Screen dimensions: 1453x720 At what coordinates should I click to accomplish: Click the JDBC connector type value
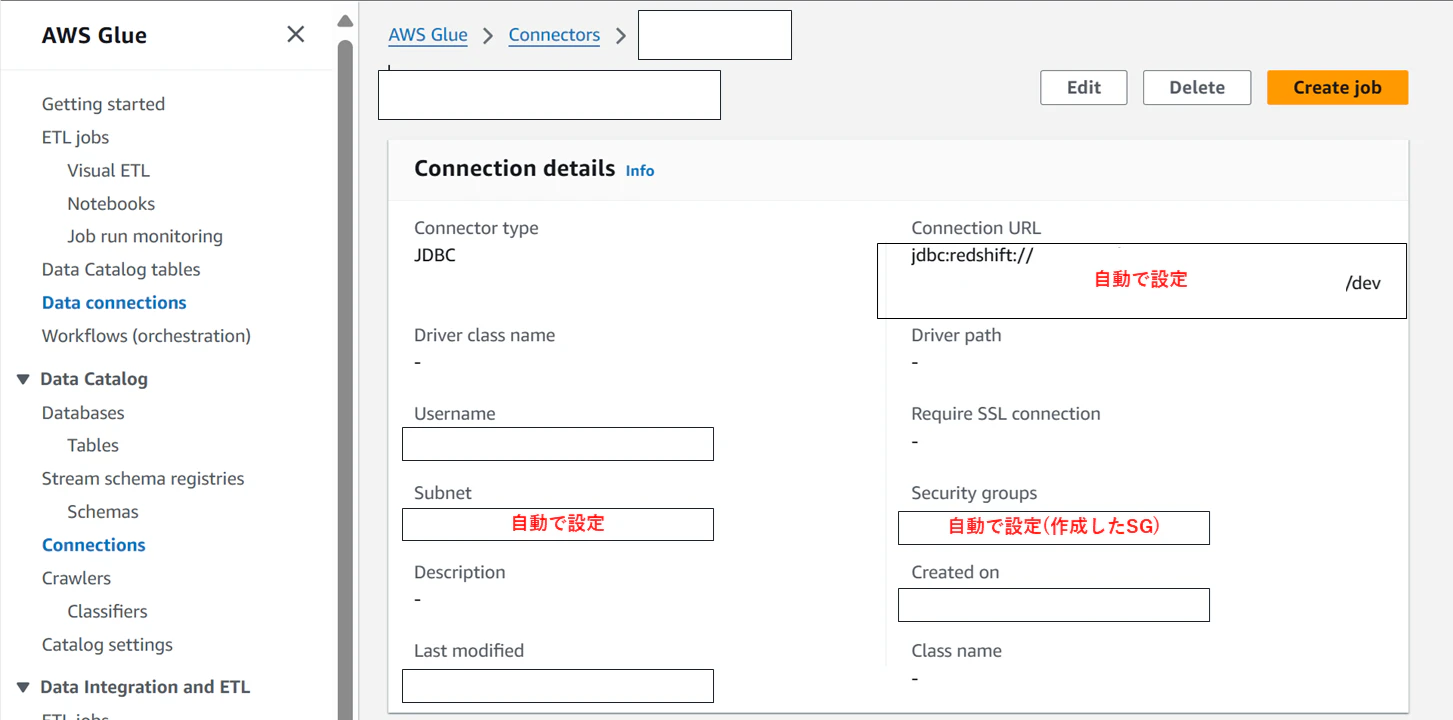point(435,255)
